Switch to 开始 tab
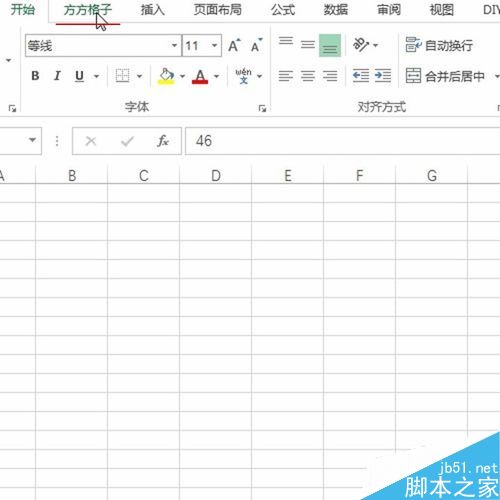Screen dimensions: 500x500 pyautogui.click(x=23, y=10)
